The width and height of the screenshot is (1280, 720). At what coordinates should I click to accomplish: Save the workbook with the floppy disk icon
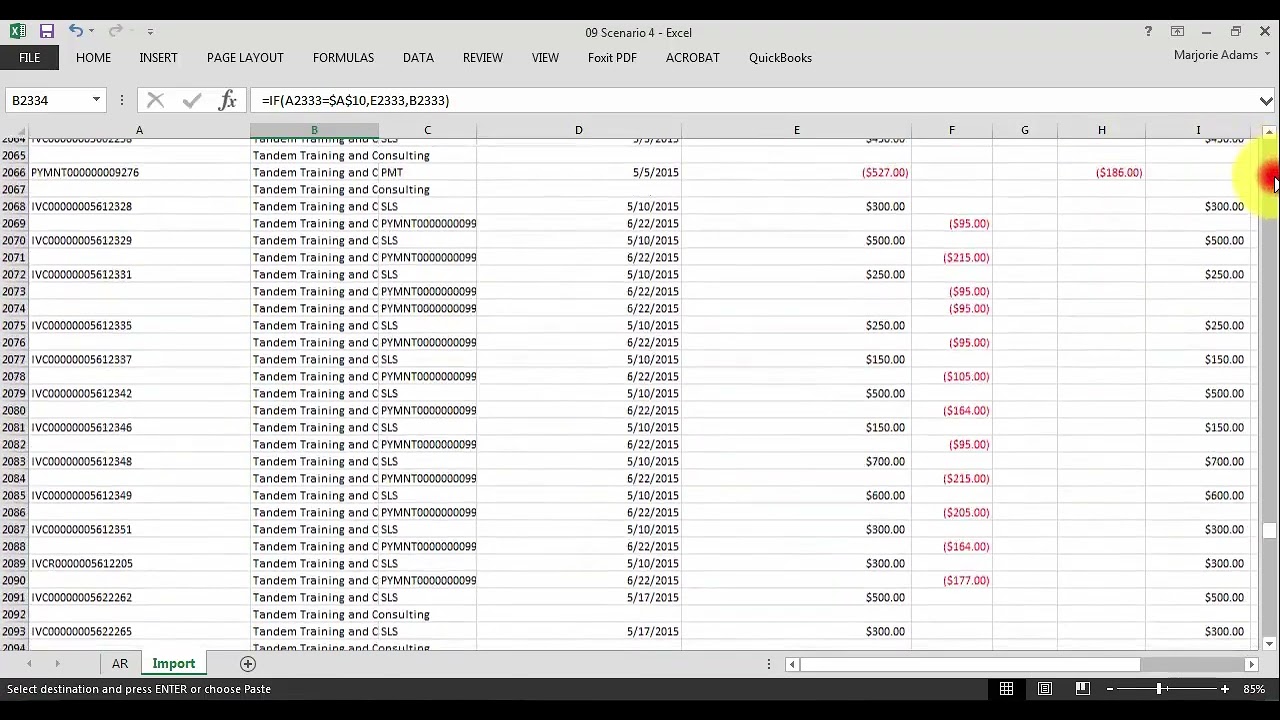(x=47, y=32)
